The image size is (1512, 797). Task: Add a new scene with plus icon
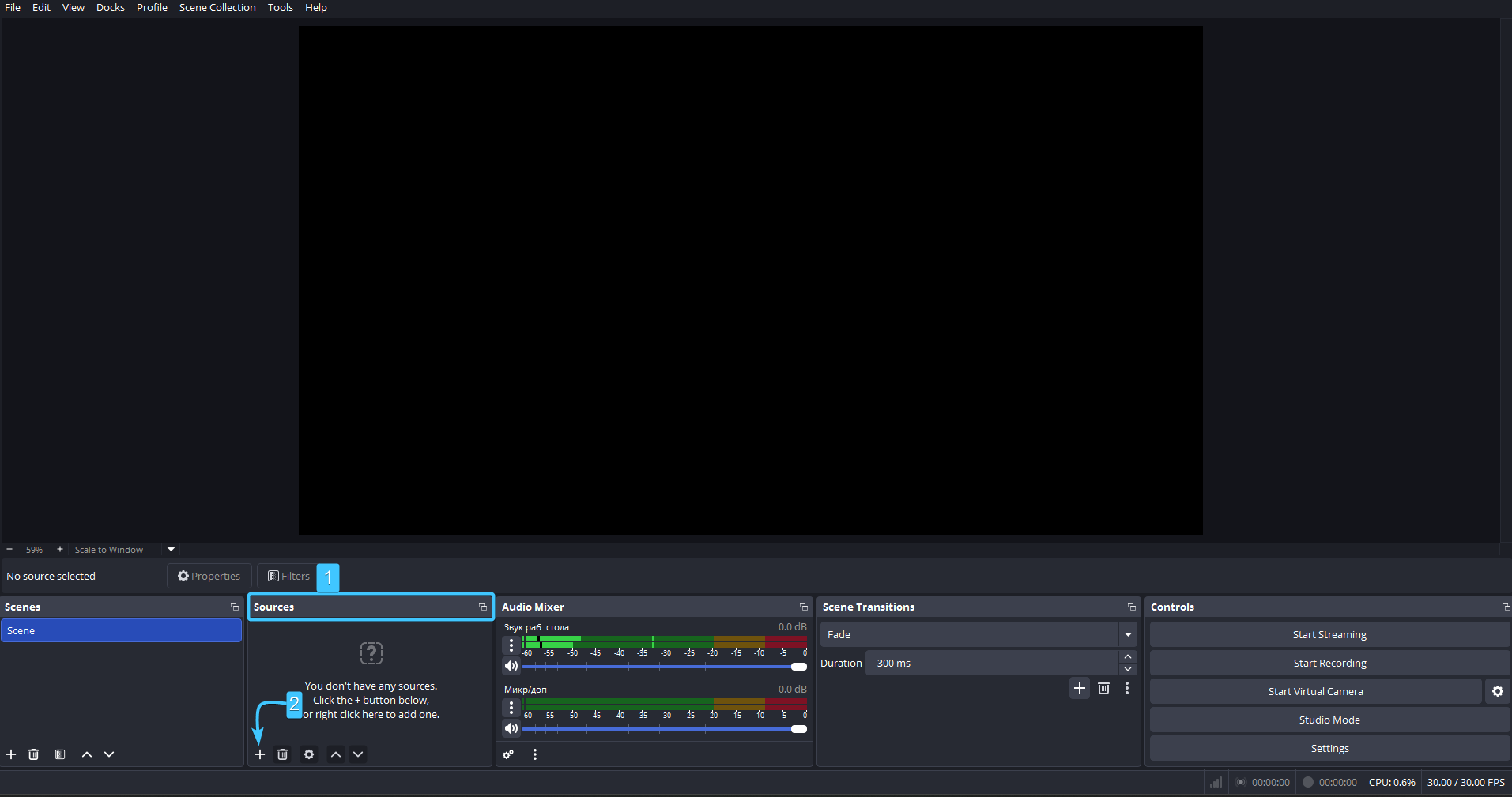tap(11, 754)
